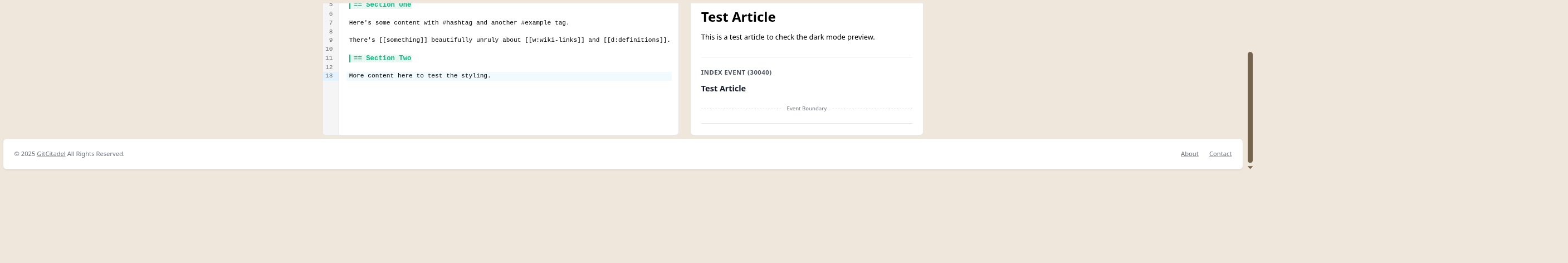Select line number 13 in gutter

pyautogui.click(x=329, y=76)
